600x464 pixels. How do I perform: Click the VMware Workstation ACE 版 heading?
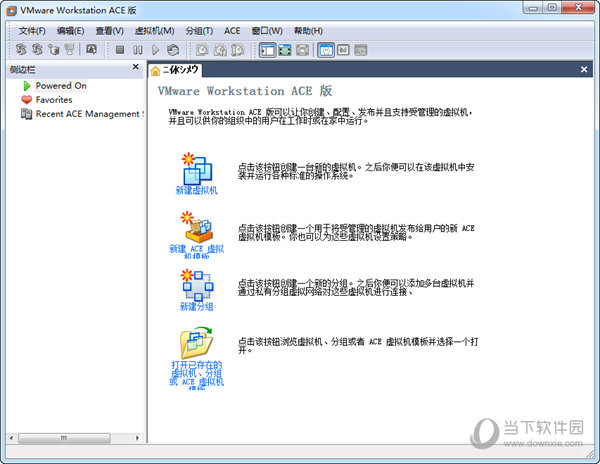point(245,91)
